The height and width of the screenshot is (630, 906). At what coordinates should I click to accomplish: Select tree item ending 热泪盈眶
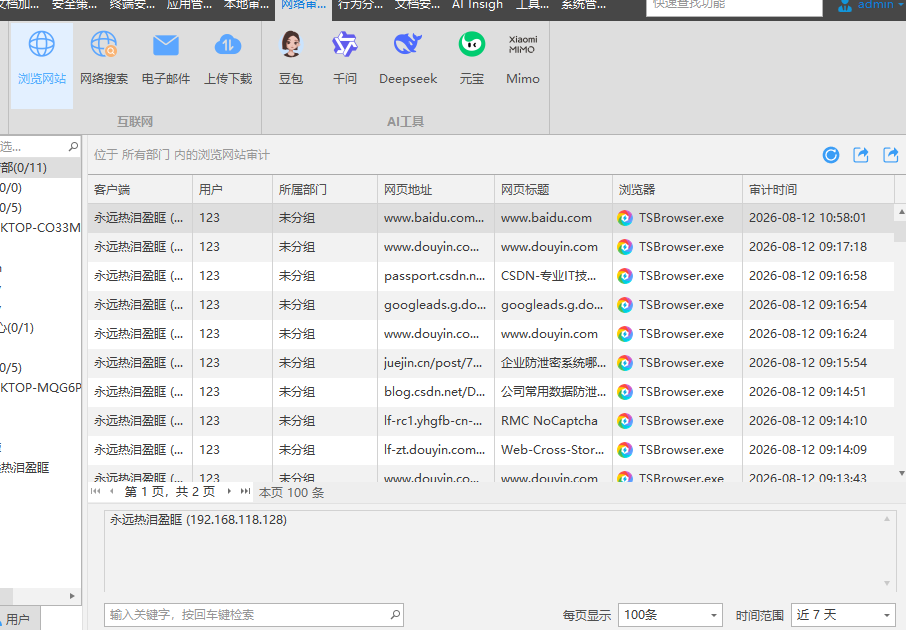pyautogui.click(x=25, y=468)
